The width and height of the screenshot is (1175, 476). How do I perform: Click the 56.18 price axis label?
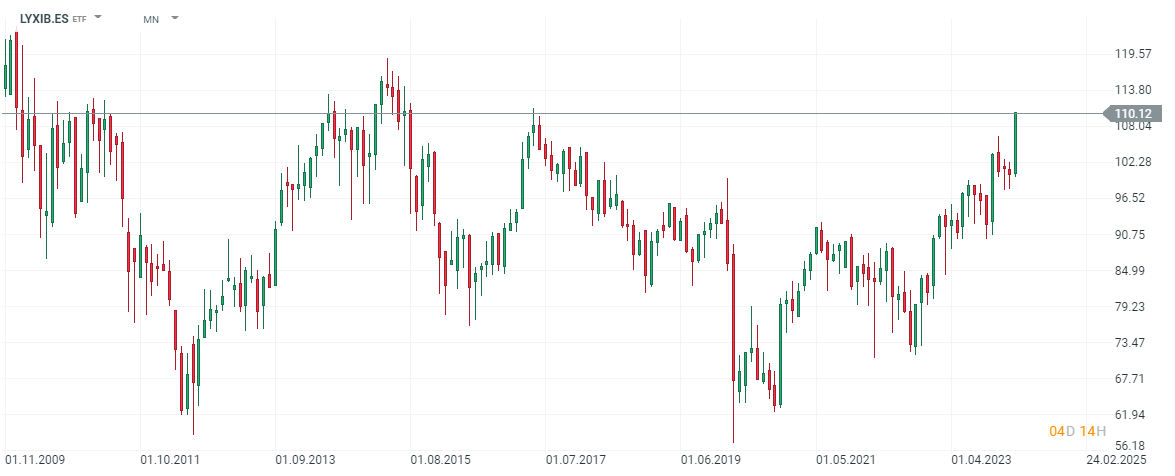tap(1132, 446)
